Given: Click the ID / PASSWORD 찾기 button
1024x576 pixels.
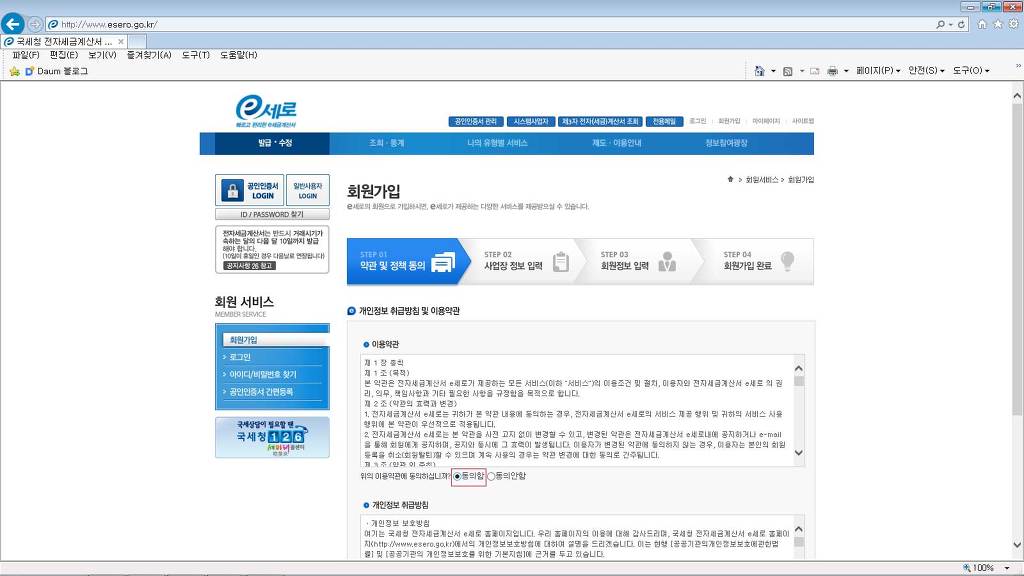Looking at the screenshot, I should pyautogui.click(x=272, y=214).
